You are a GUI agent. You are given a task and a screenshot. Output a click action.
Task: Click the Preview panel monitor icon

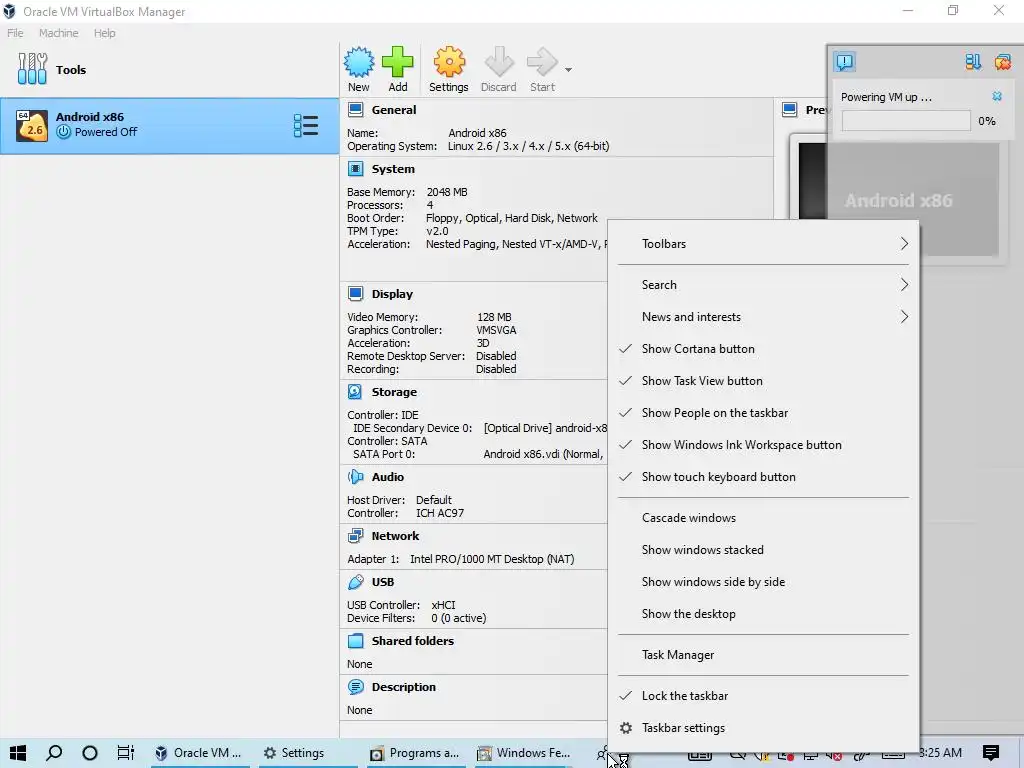click(x=790, y=110)
